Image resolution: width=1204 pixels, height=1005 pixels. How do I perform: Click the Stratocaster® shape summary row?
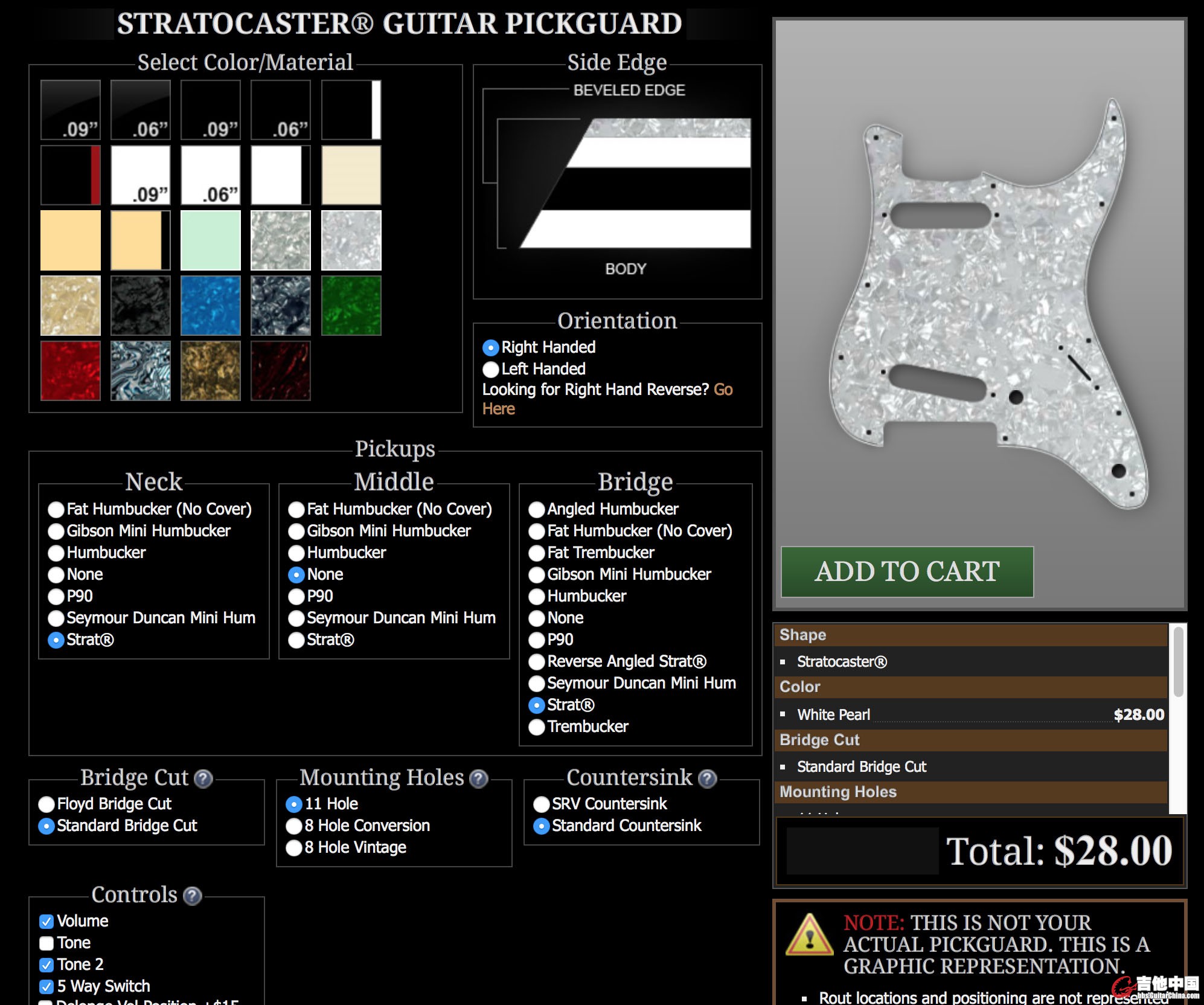pos(972,662)
